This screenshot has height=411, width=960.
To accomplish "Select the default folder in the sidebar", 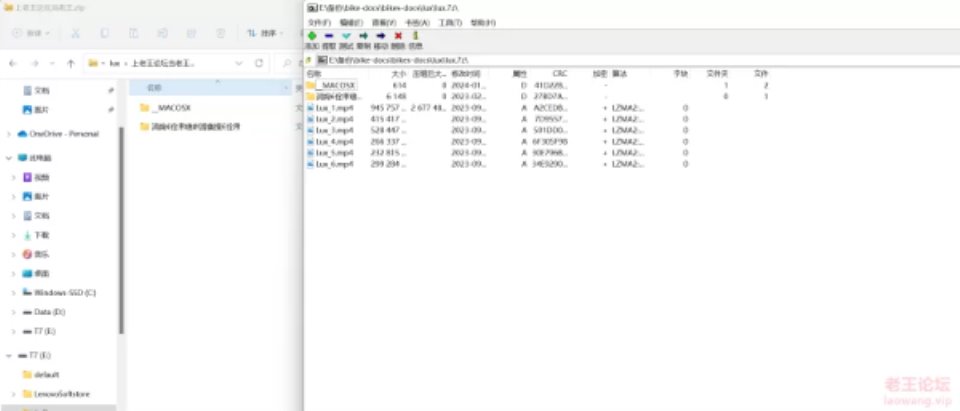I will tap(40, 374).
